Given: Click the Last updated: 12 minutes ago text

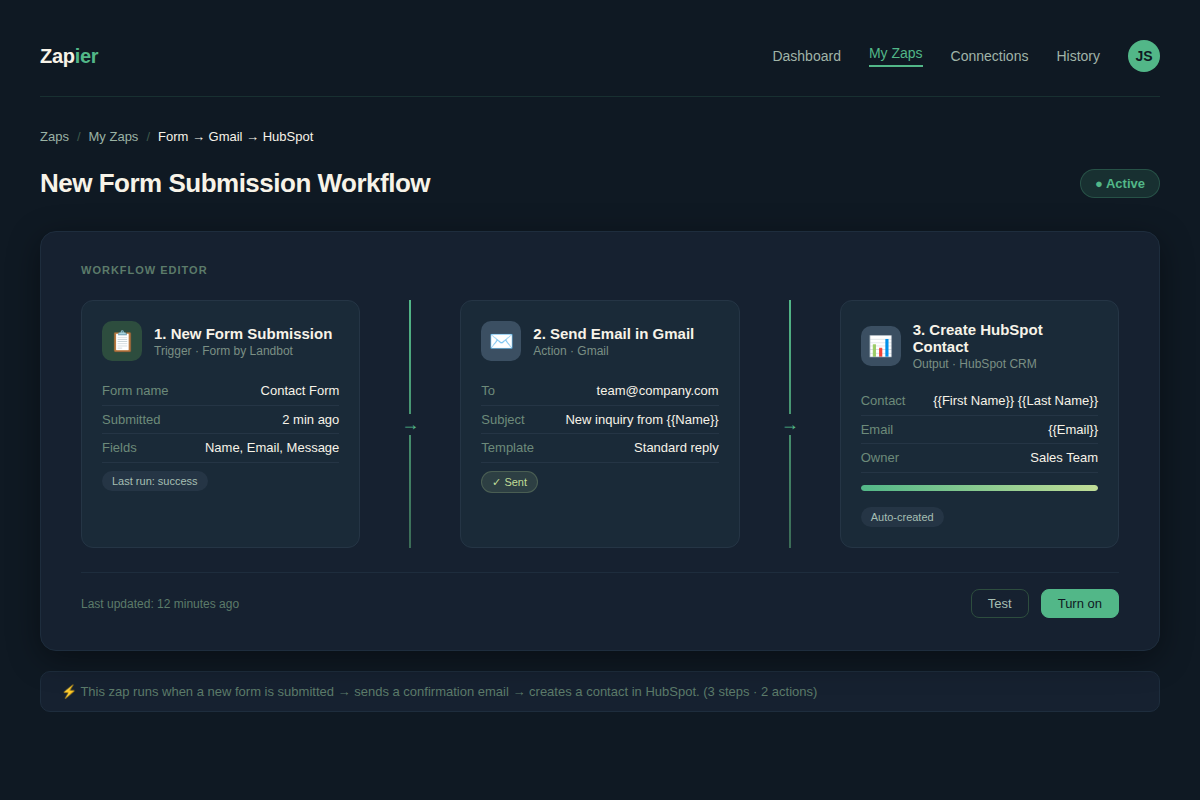Looking at the screenshot, I should tap(160, 604).
